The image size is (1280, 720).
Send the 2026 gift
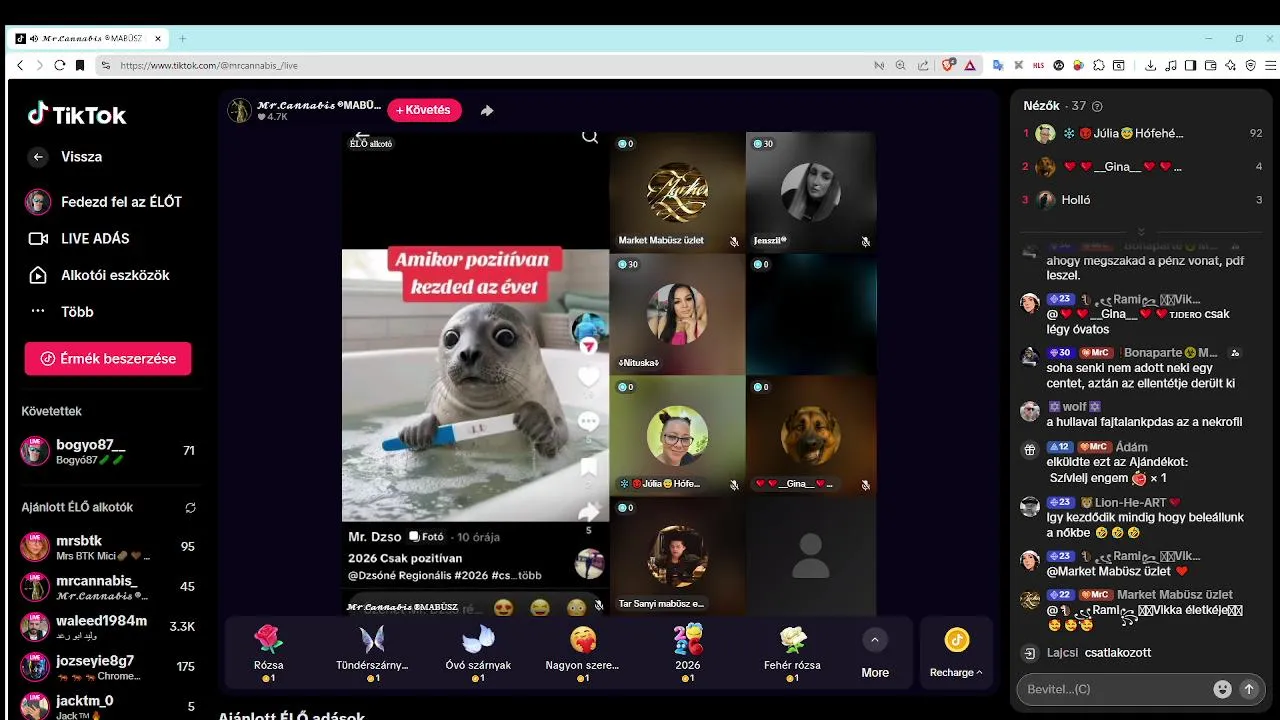[x=688, y=652]
